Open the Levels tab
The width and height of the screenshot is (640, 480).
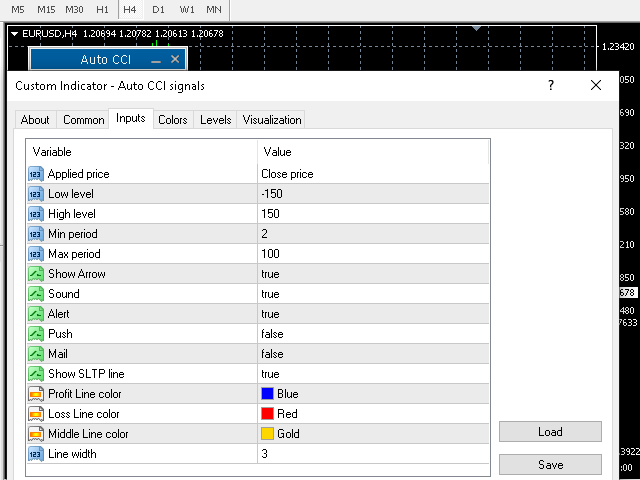tap(215, 120)
